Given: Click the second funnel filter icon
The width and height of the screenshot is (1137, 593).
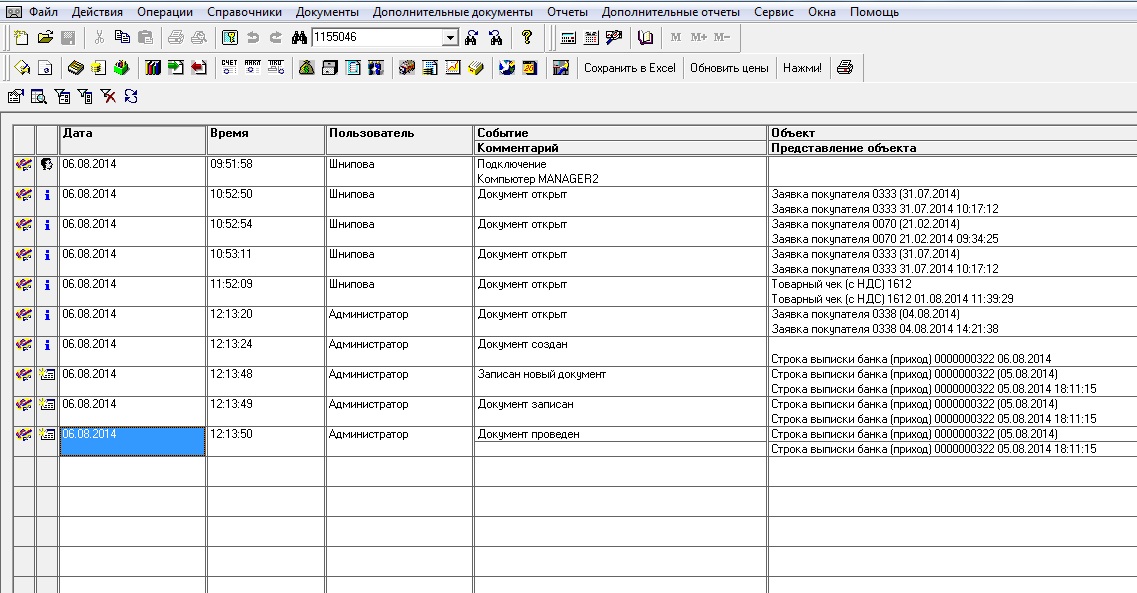Looking at the screenshot, I should coord(86,96).
